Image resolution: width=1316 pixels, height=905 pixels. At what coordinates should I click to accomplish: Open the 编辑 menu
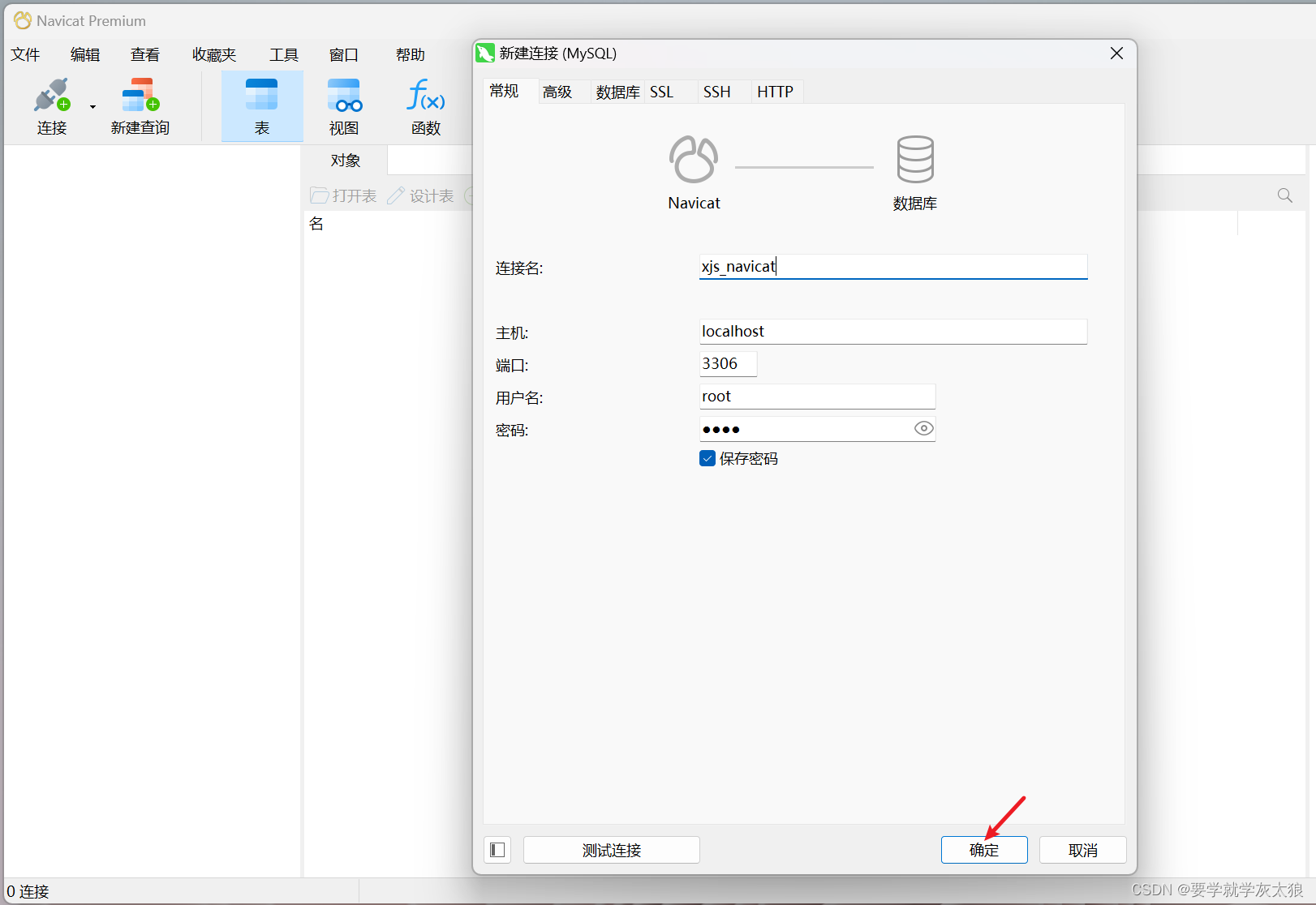(x=85, y=54)
